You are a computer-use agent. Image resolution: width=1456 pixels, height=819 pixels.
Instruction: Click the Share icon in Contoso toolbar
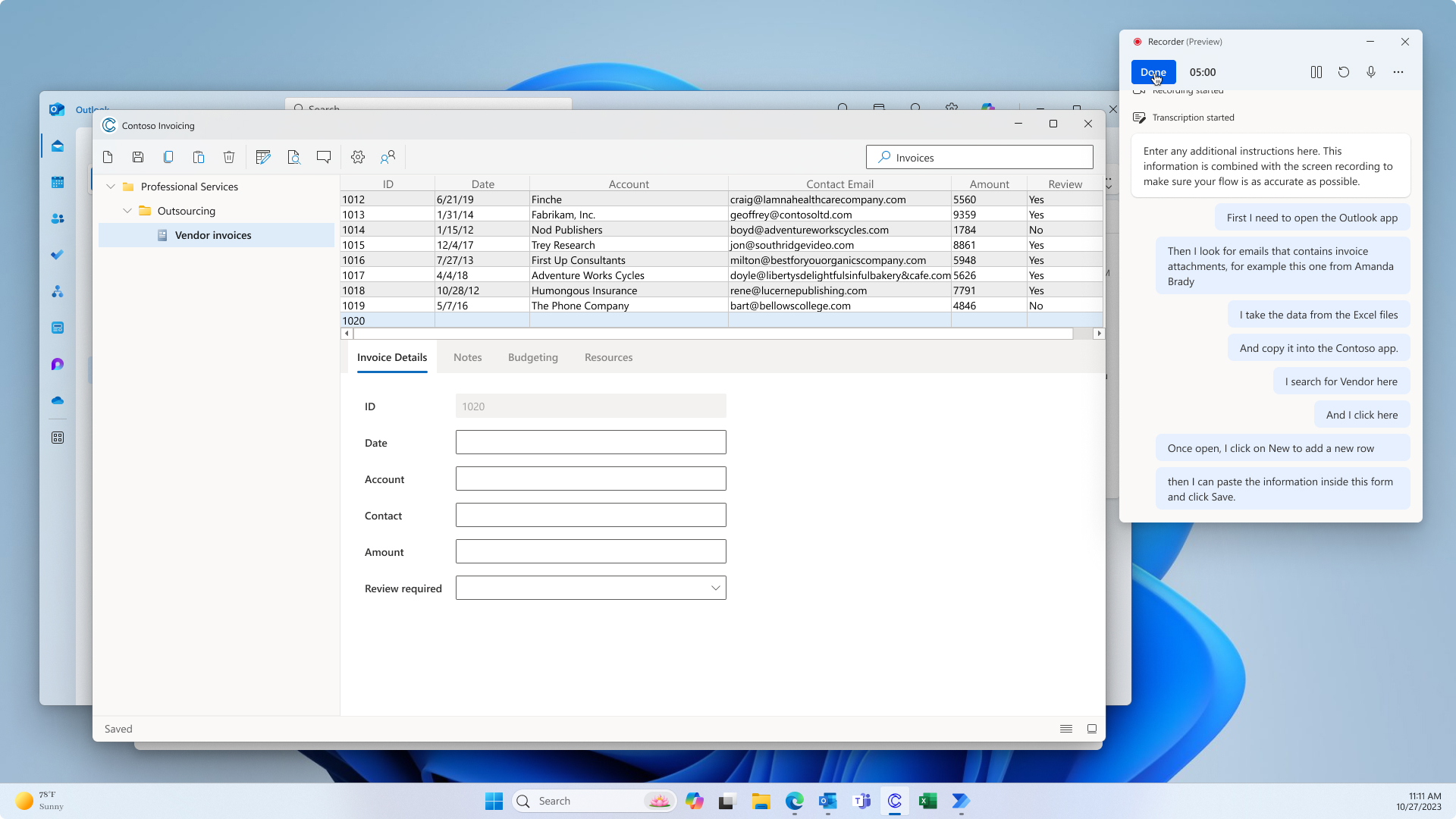[x=389, y=157]
